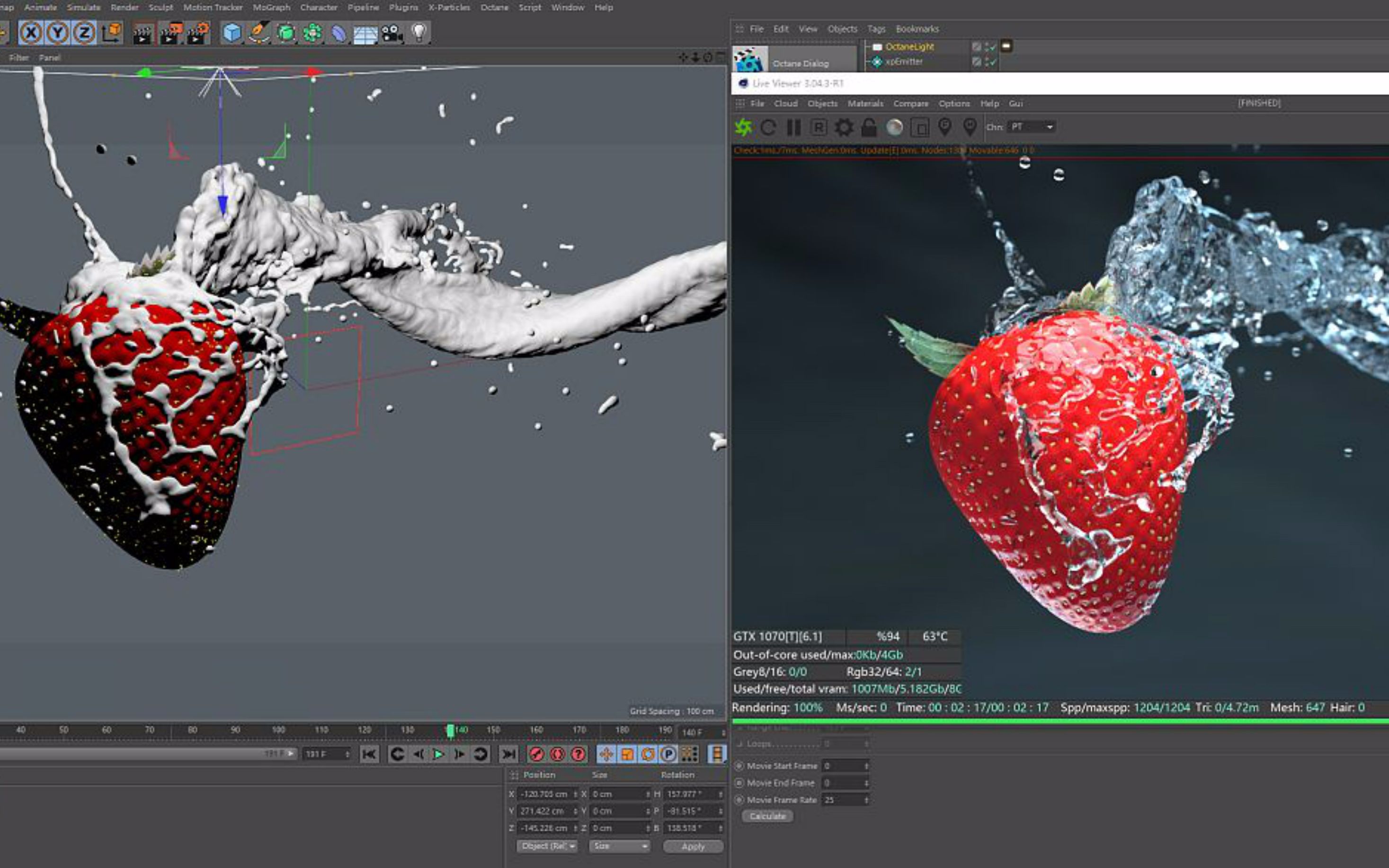Toggle the xpEmitter enable checkmark
This screenshot has height=868, width=1389.
(x=993, y=62)
